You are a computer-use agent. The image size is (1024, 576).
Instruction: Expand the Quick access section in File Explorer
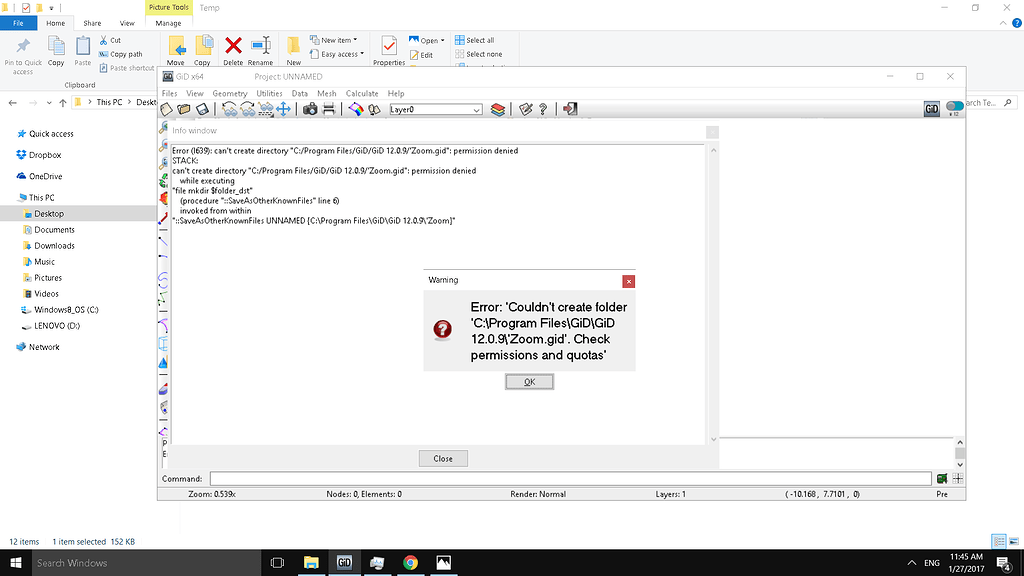coord(10,133)
